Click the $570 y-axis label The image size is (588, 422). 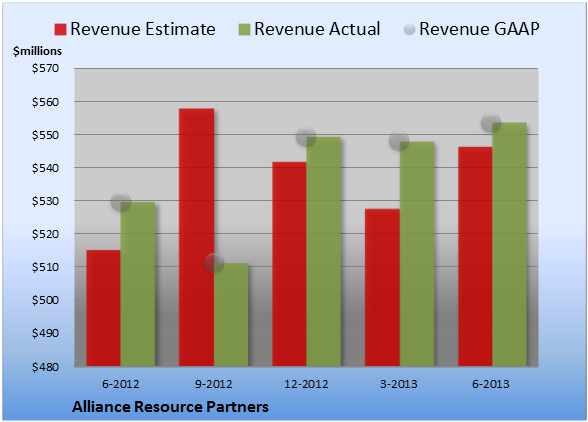coord(45,68)
